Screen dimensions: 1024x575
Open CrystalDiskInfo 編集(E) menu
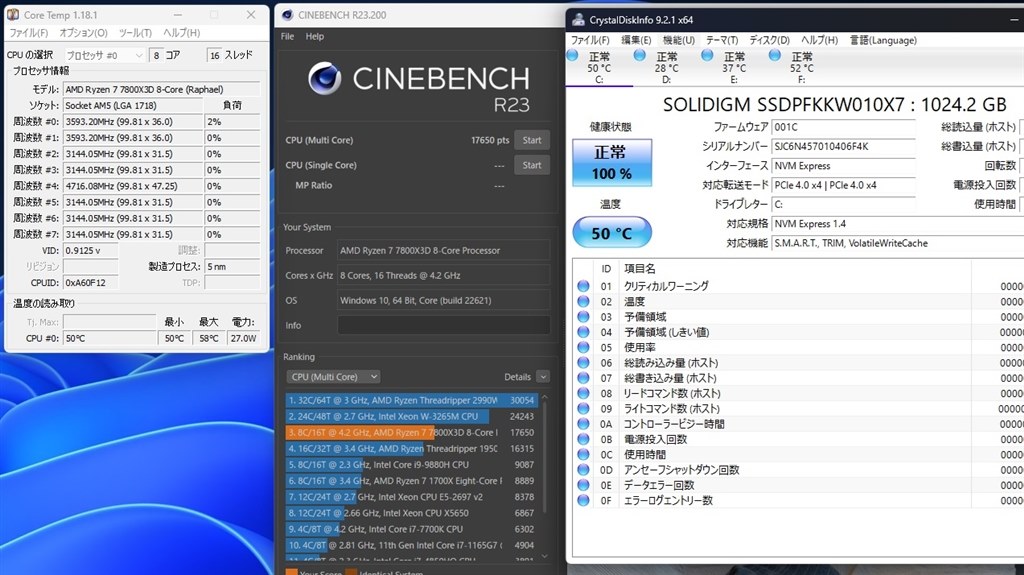point(636,41)
